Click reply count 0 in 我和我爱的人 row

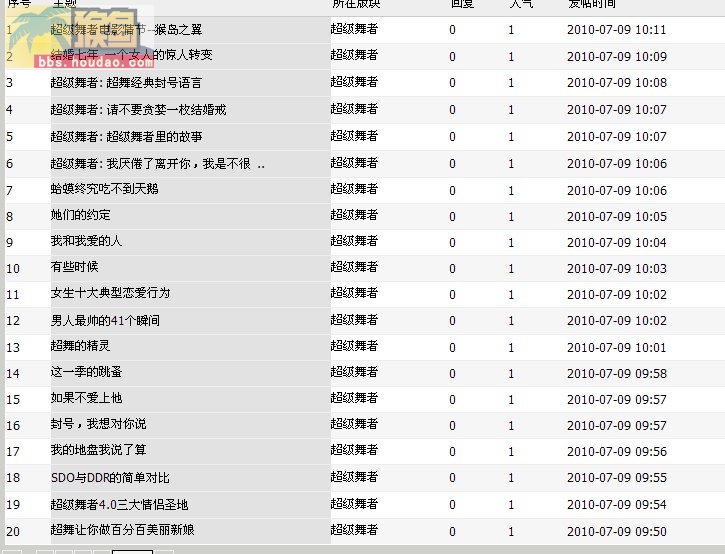pyautogui.click(x=452, y=243)
